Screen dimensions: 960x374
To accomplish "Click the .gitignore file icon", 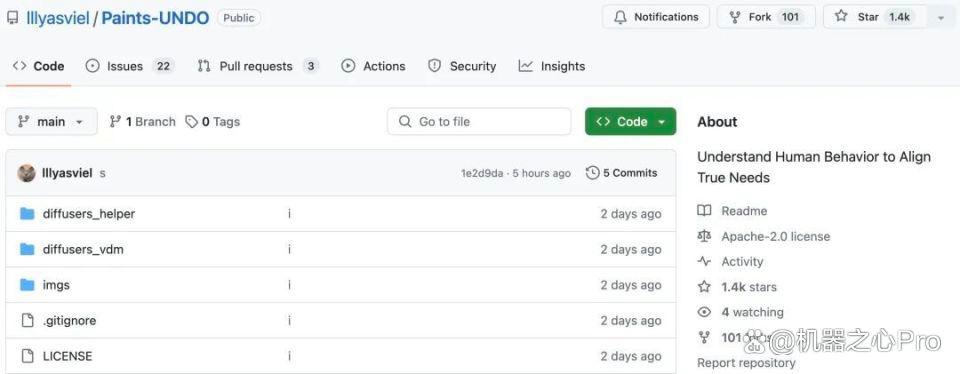I will pyautogui.click(x=27, y=320).
